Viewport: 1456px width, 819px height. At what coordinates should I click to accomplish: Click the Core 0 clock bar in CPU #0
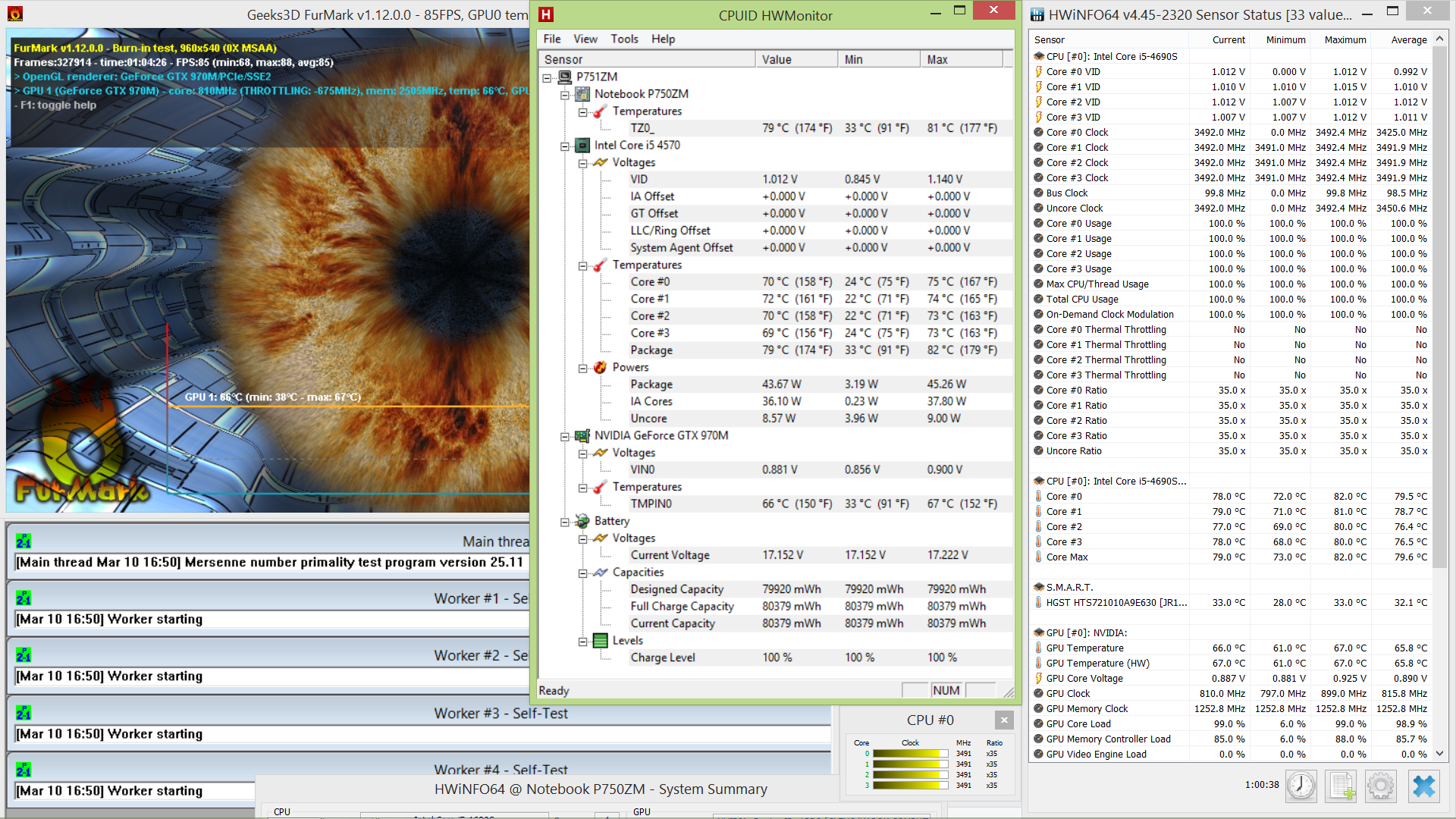pos(910,754)
